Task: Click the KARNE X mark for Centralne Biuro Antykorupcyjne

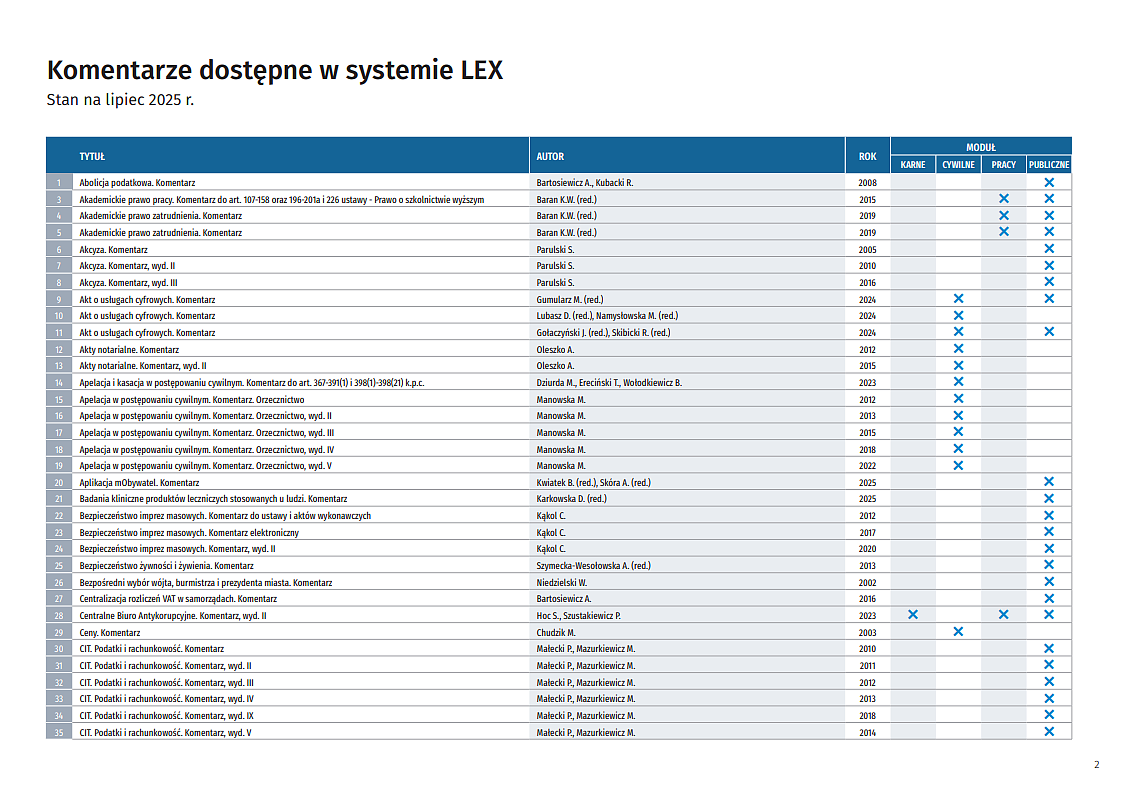Action: click(x=912, y=615)
